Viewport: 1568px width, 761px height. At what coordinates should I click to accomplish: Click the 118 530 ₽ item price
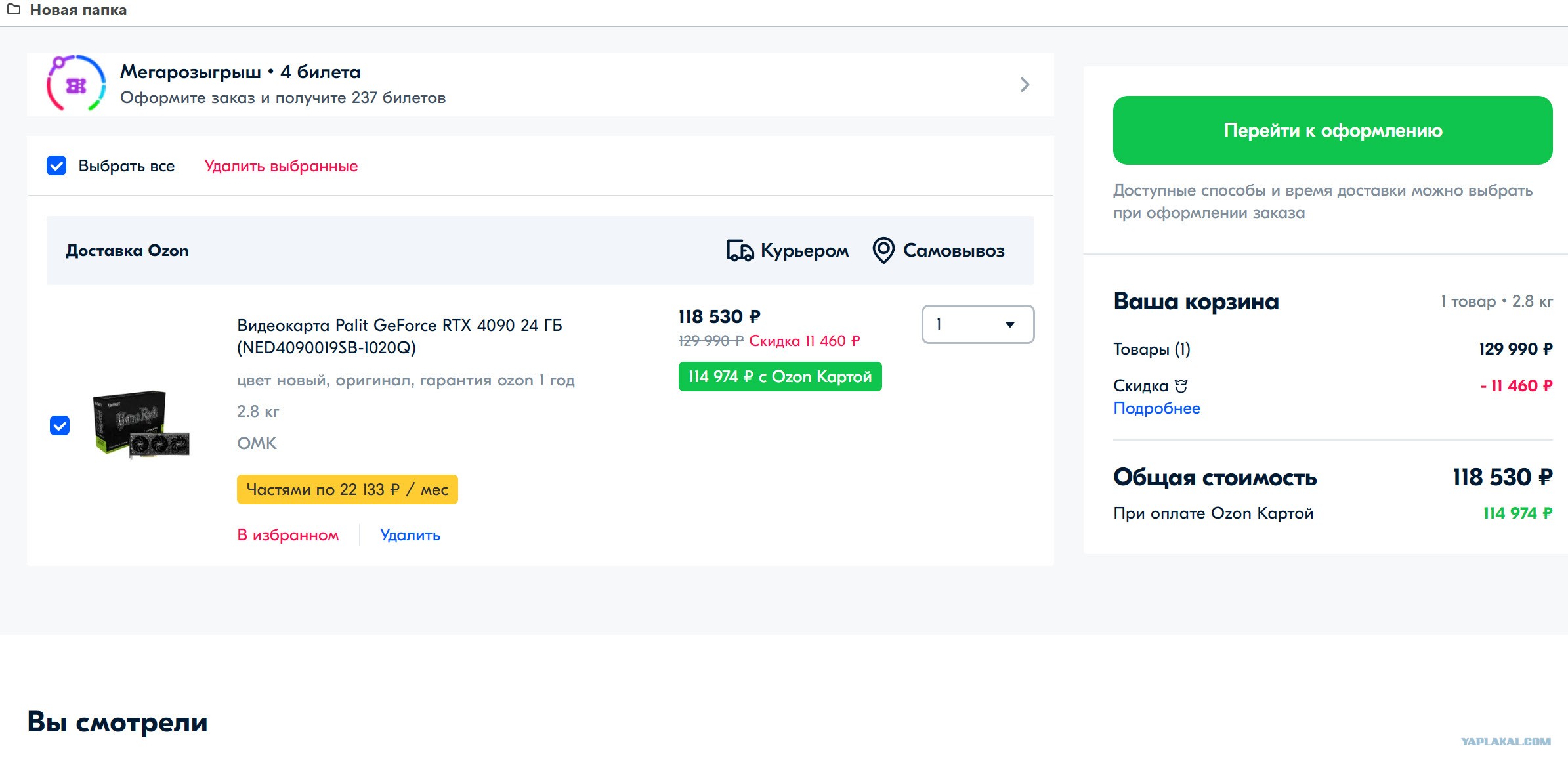[x=719, y=316]
